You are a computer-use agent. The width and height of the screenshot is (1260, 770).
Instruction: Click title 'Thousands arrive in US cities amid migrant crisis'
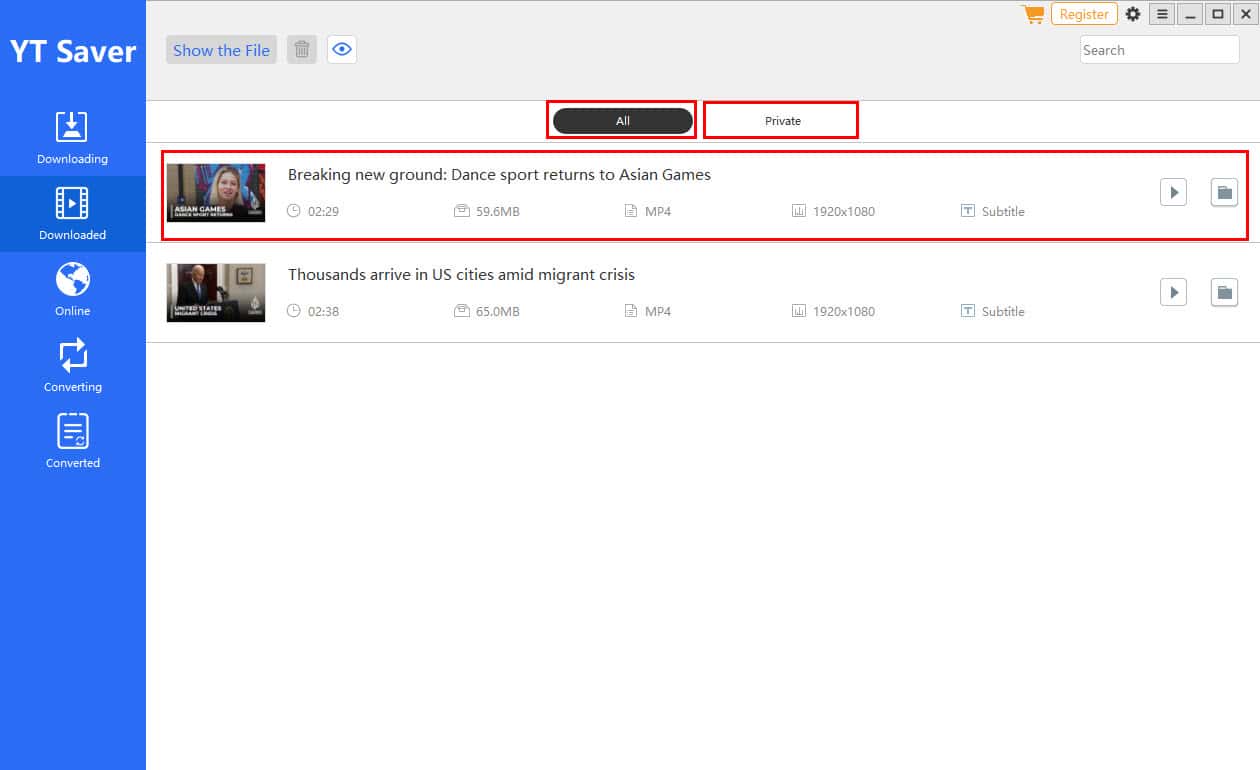tap(461, 275)
